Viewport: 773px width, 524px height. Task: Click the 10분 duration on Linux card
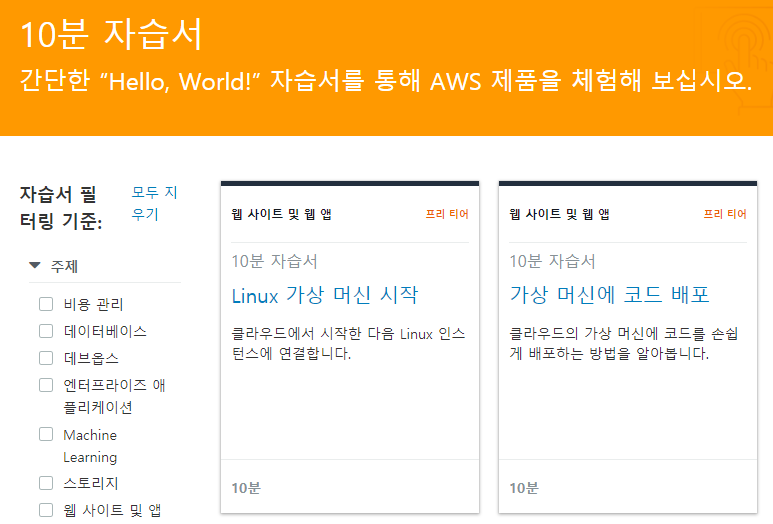pos(246,488)
